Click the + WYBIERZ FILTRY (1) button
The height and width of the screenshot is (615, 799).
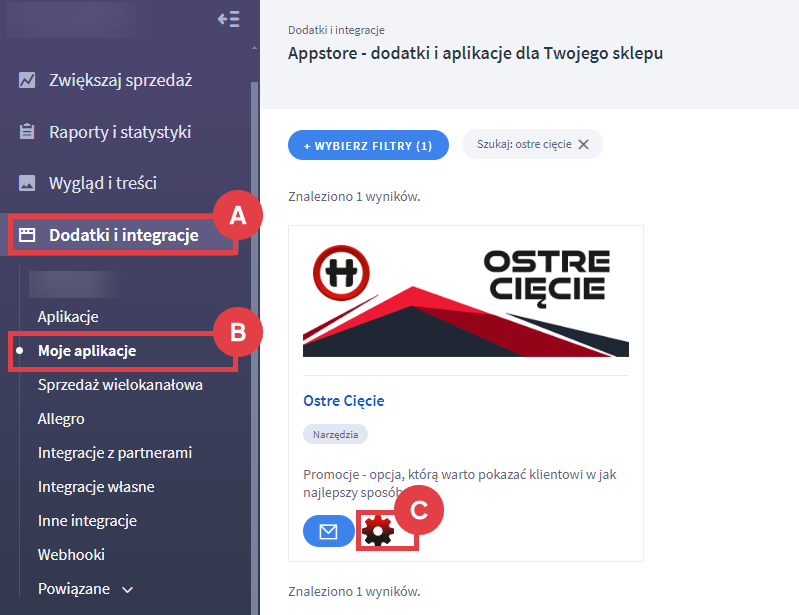point(368,145)
